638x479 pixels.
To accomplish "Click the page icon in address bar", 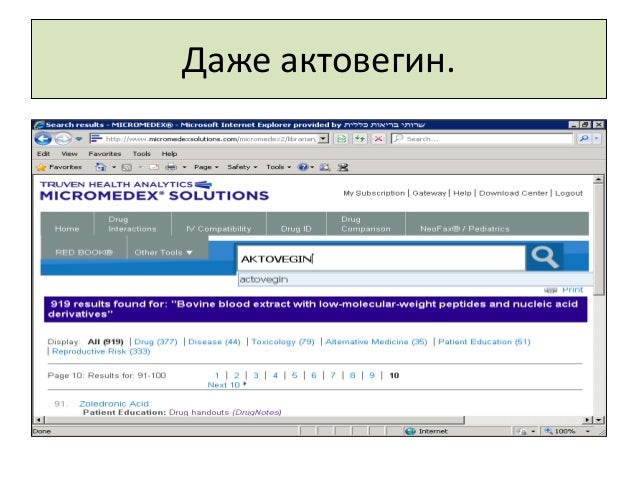I will coord(96,138).
